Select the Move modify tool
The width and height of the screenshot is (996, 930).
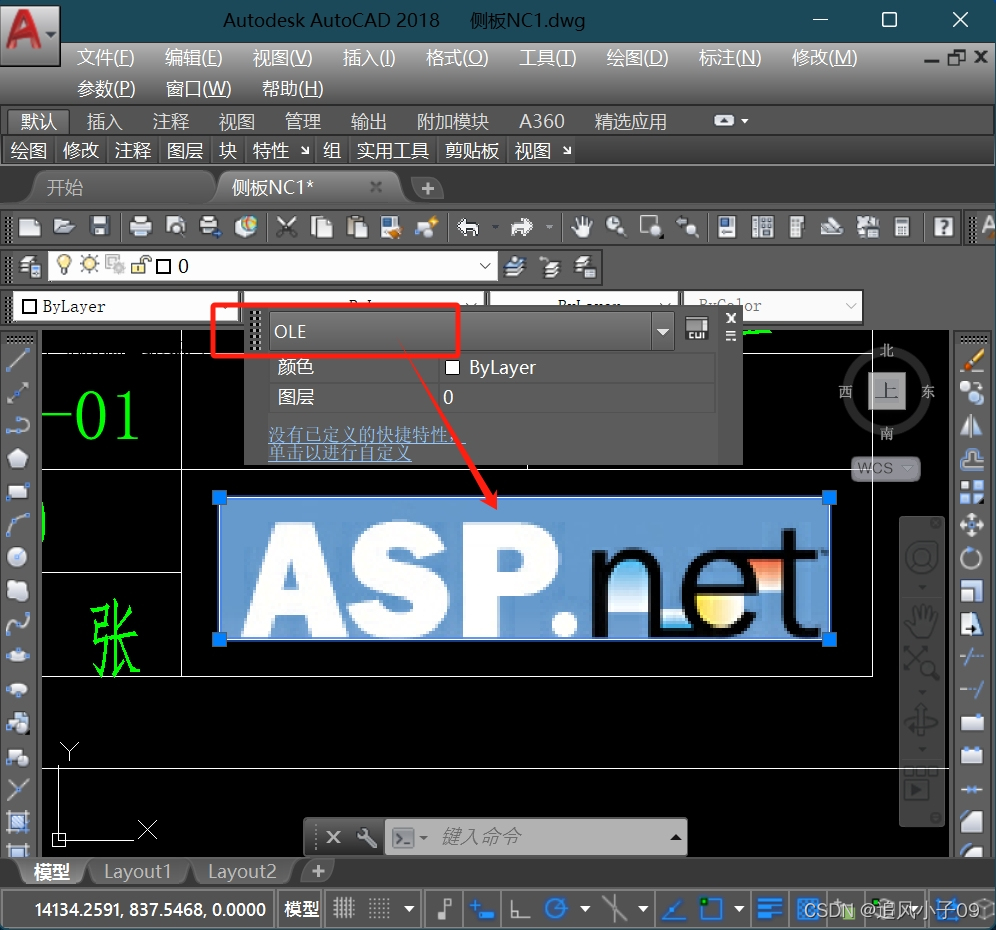[972, 525]
